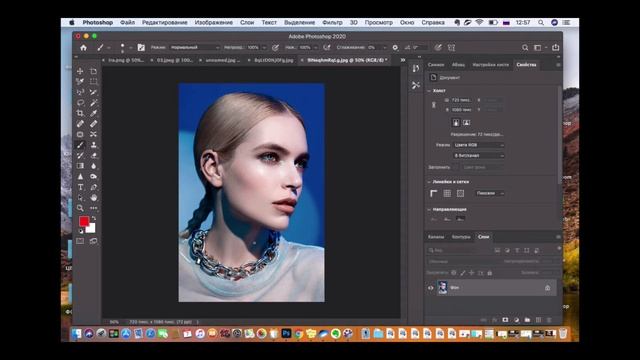Image resolution: width=640 pixels, height=360 pixels.
Task: Toggle rulers in Линейки и сетки section
Action: [x=433, y=193]
